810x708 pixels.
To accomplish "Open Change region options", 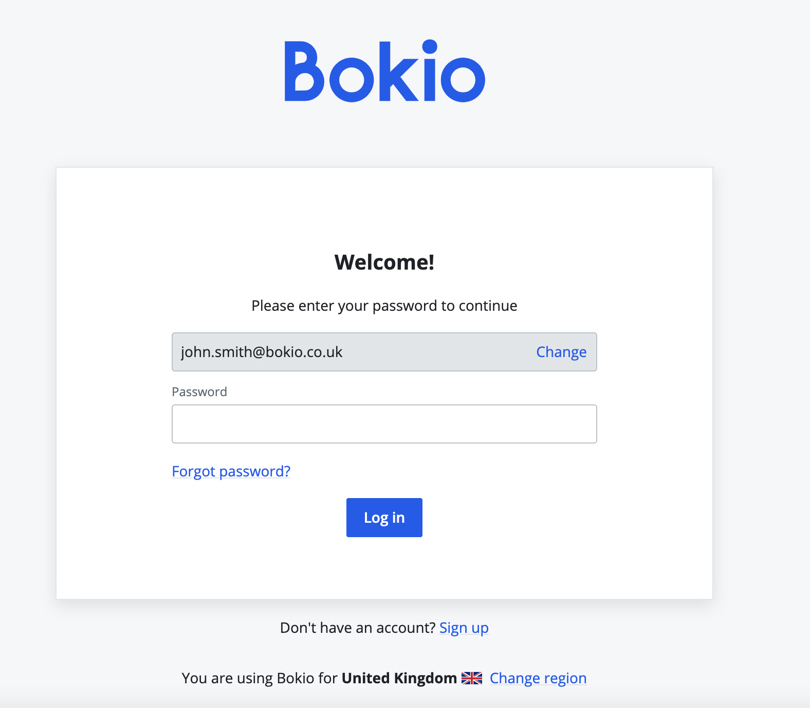I will (538, 677).
